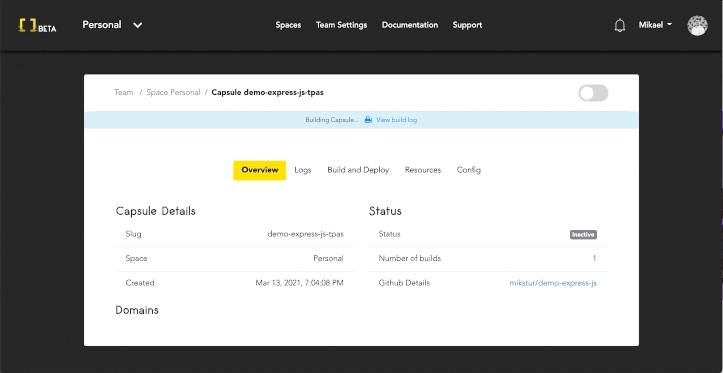Click the Space value Personal
723x373 pixels.
328,259
